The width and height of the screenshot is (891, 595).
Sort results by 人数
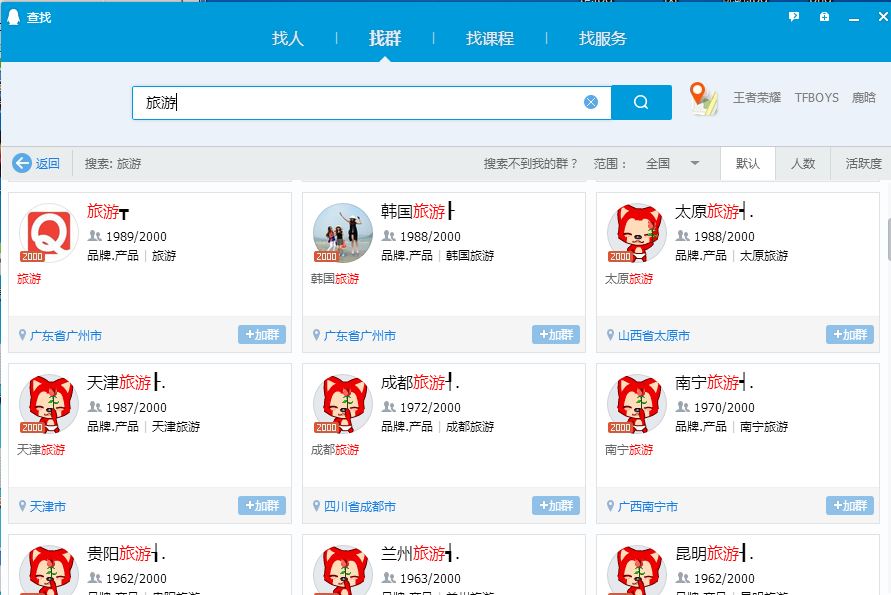[x=803, y=164]
